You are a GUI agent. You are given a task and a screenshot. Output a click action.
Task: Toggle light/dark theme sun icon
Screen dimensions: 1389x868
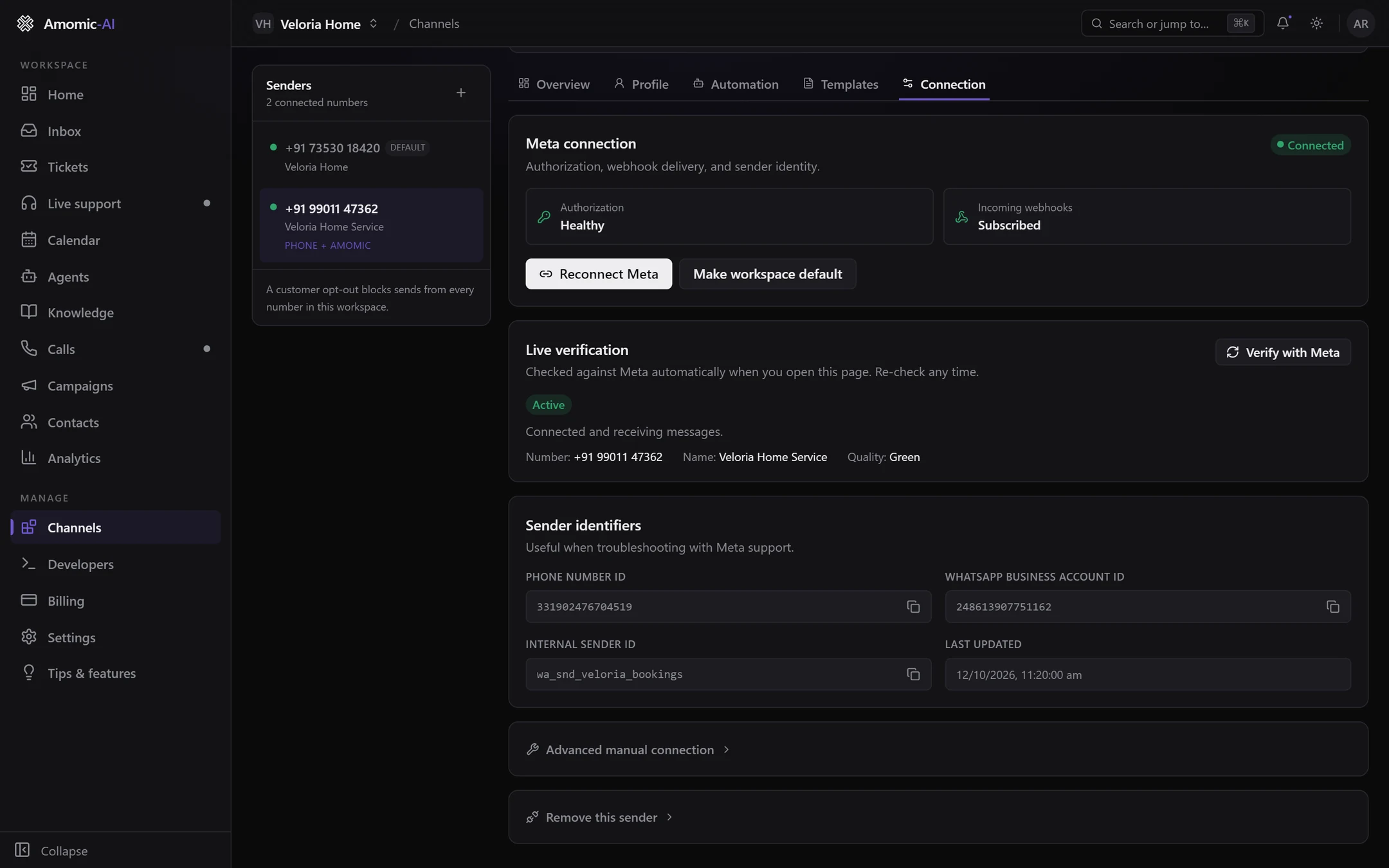pos(1316,24)
